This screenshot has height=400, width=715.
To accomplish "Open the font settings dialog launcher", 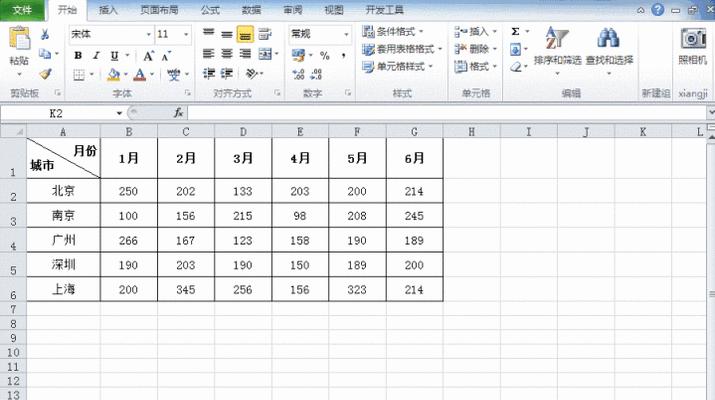I will 188,93.
